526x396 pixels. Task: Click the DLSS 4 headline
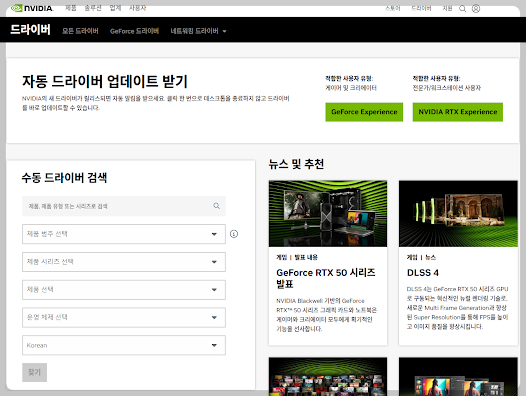pyautogui.click(x=423, y=273)
